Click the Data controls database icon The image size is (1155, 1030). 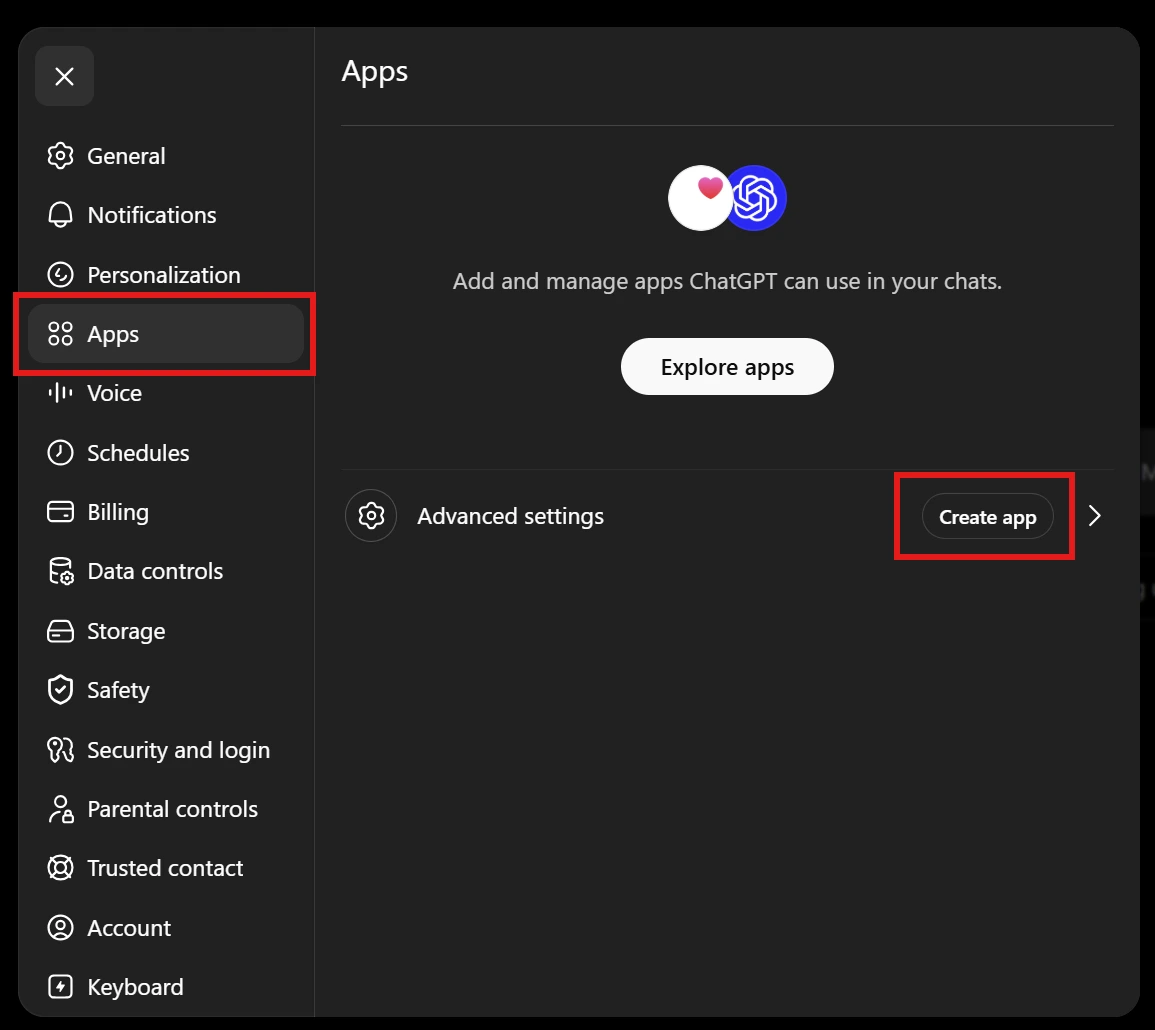60,571
